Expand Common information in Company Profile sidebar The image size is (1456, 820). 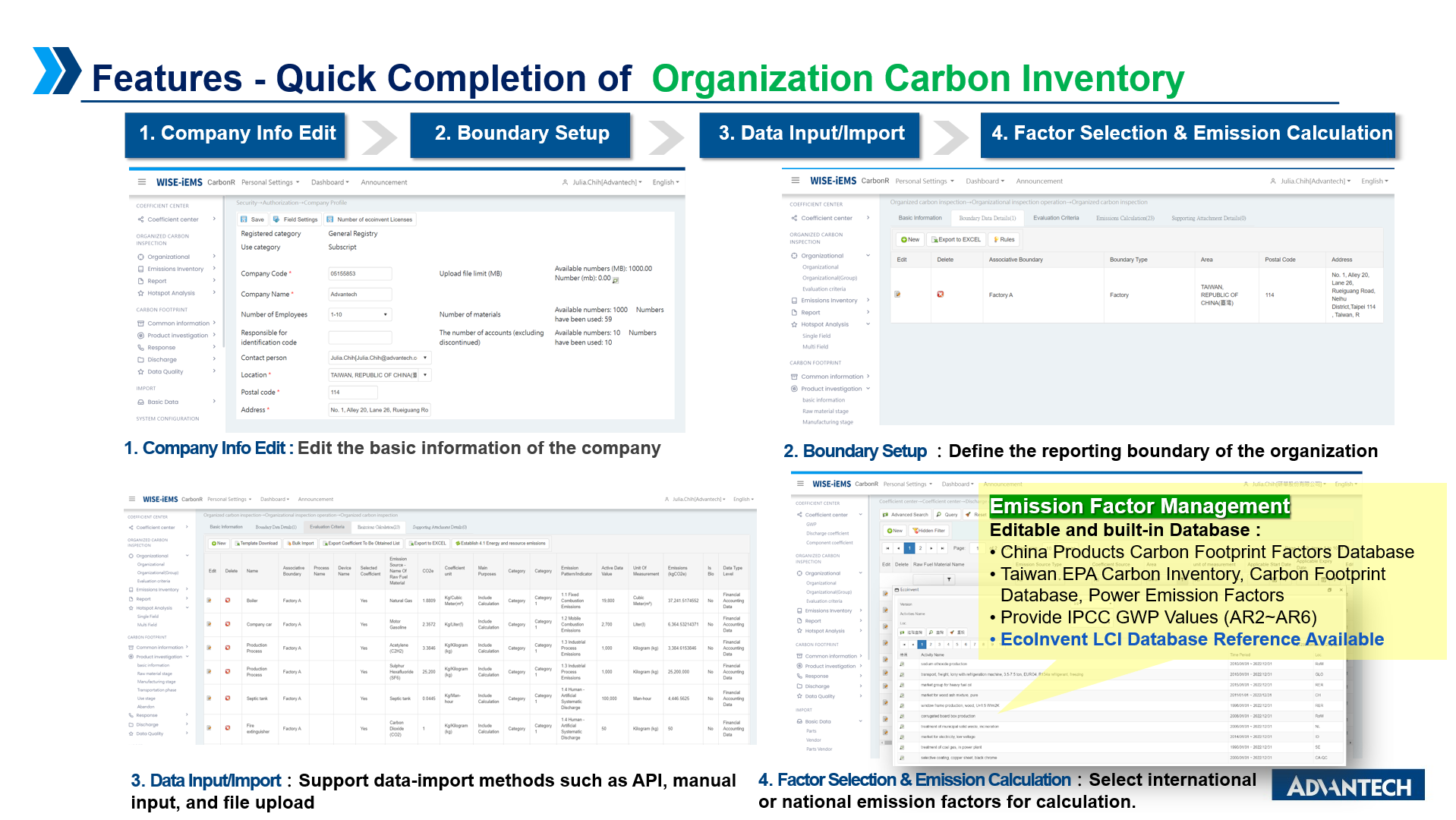pos(176,323)
